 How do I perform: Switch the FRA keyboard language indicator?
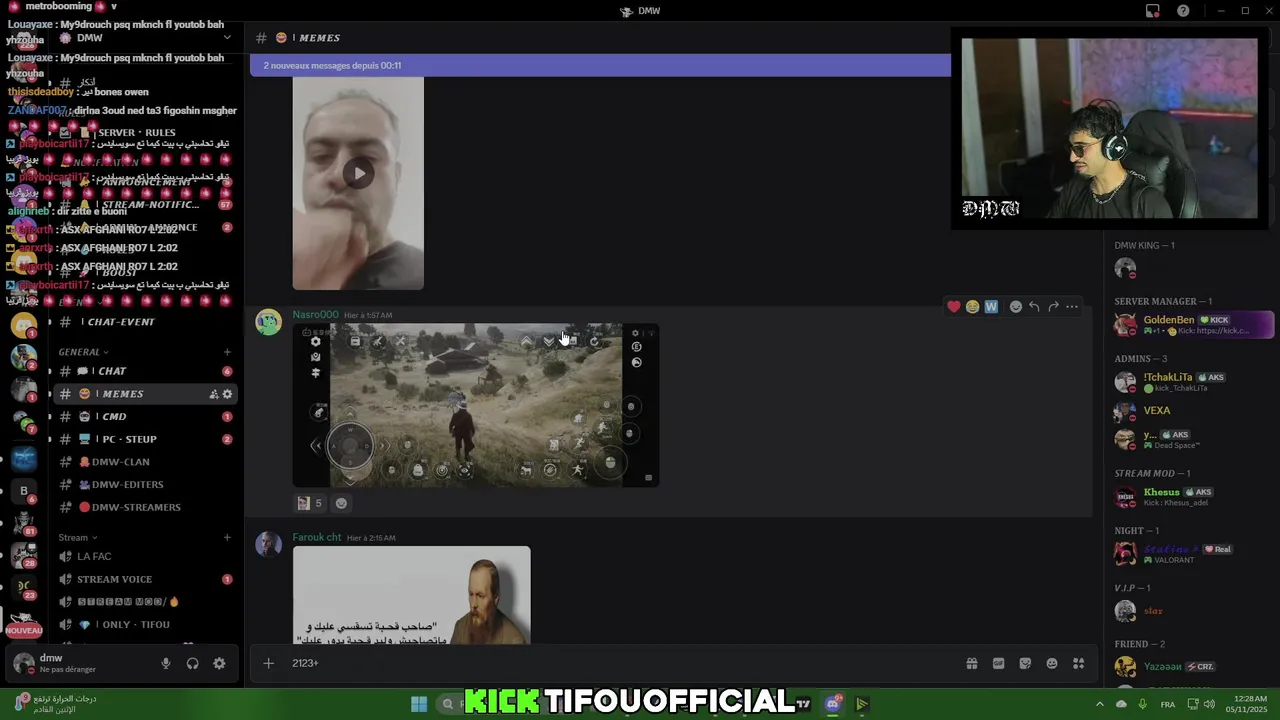1168,704
